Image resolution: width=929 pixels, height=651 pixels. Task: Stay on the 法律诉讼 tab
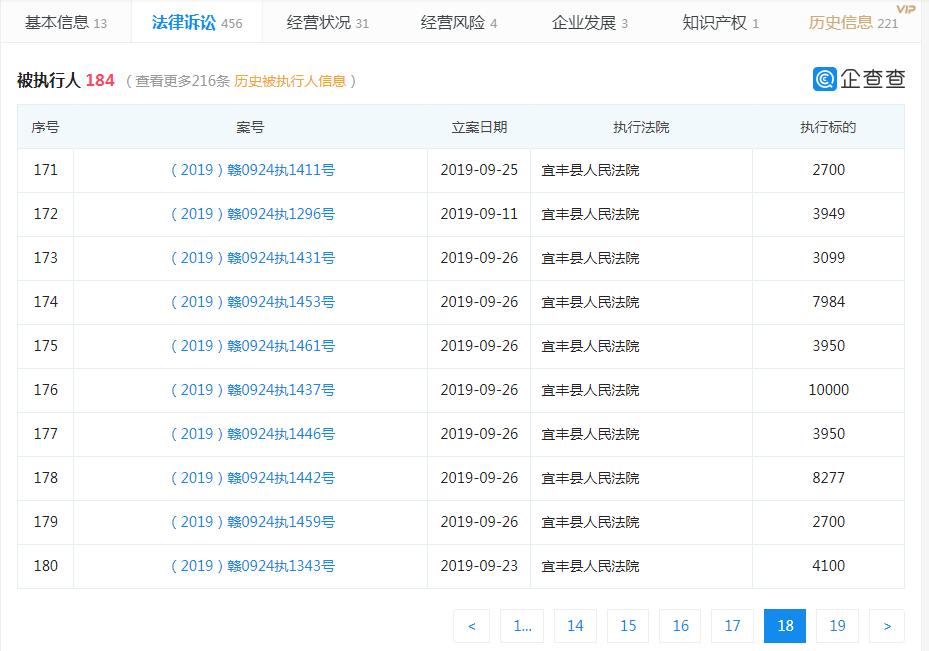[x=186, y=21]
